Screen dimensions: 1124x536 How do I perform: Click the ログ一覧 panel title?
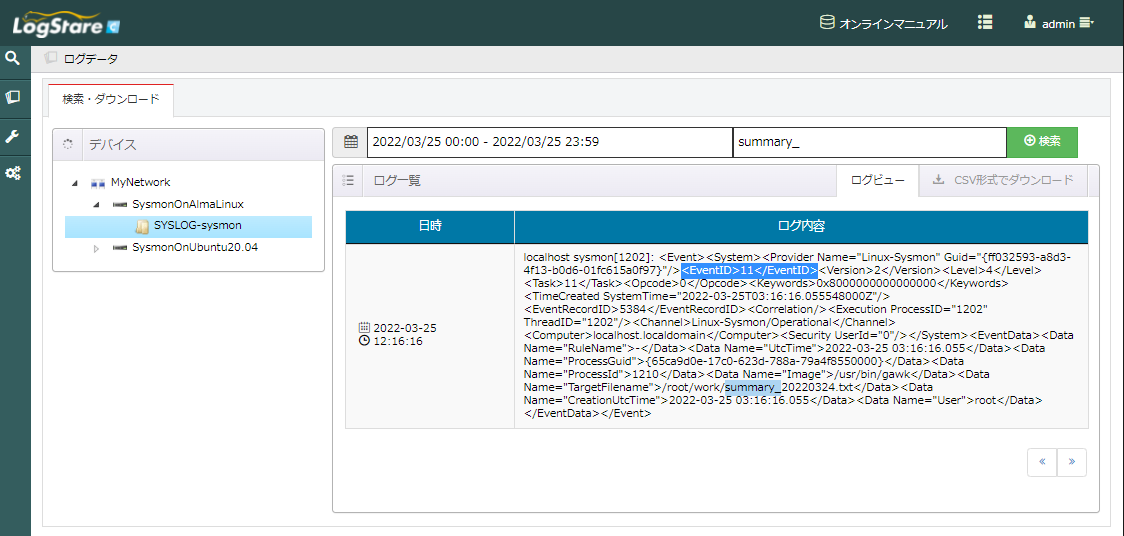click(x=397, y=181)
